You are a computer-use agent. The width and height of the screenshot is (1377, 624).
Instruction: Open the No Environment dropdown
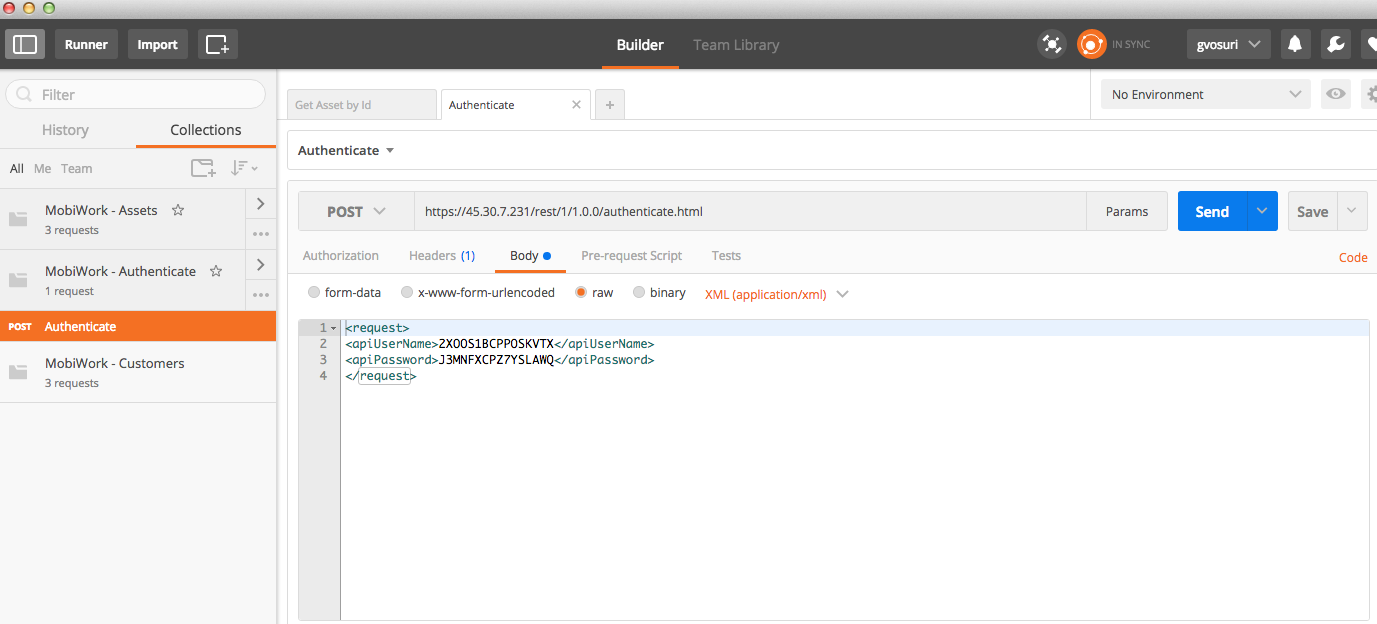1205,94
